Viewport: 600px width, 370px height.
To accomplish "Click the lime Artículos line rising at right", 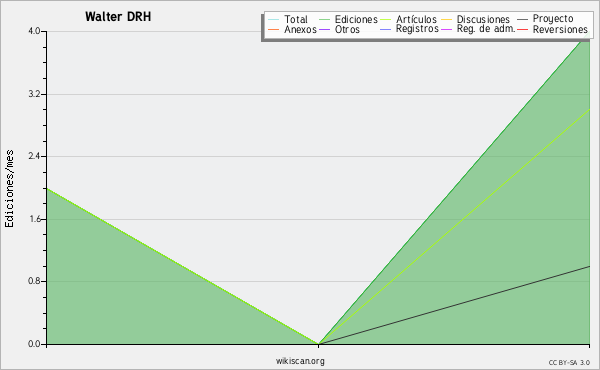I will pyautogui.click(x=454, y=227).
